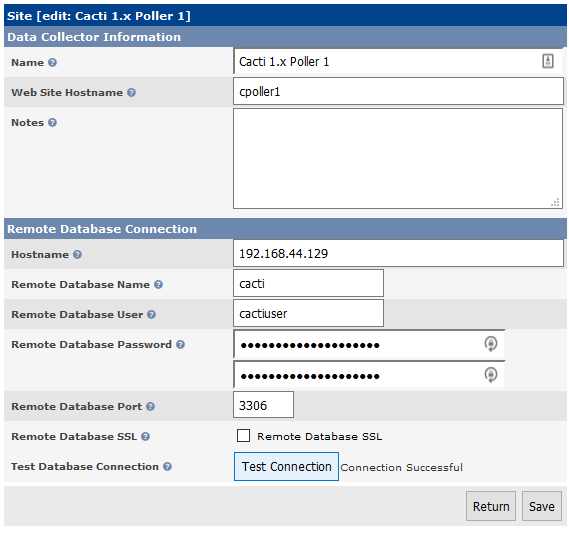Click help icon next to Name
Screen dimensions: 569x534
coord(52,62)
